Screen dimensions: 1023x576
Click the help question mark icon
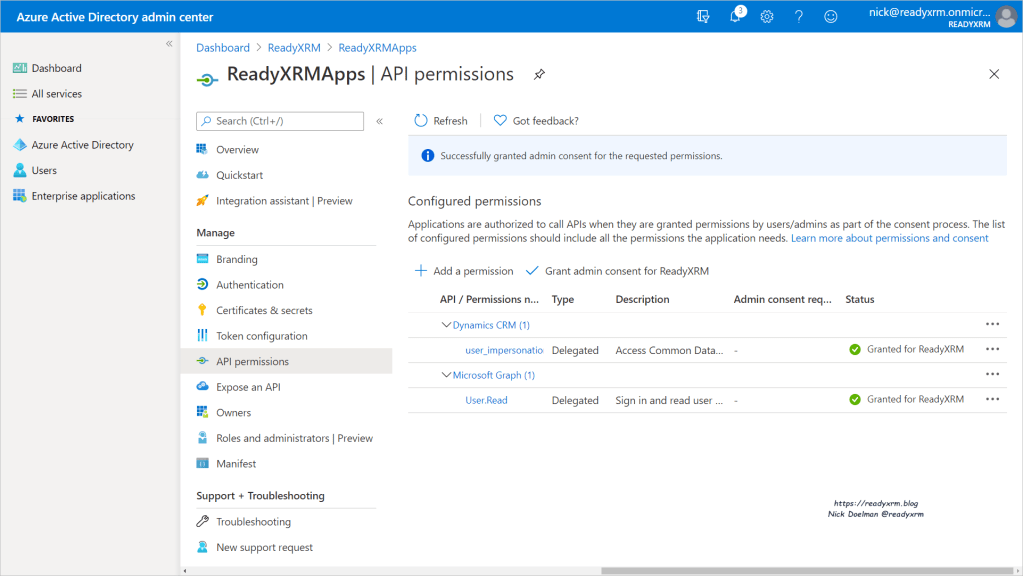click(x=799, y=16)
